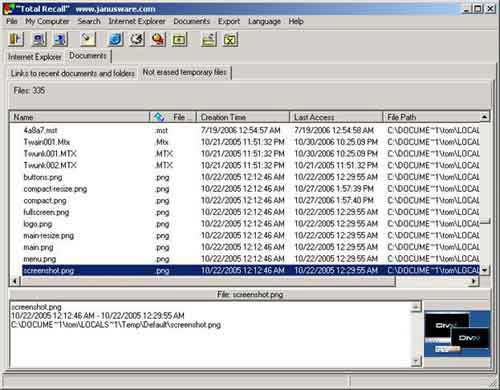Click details pane scroll down arrow

416,361
